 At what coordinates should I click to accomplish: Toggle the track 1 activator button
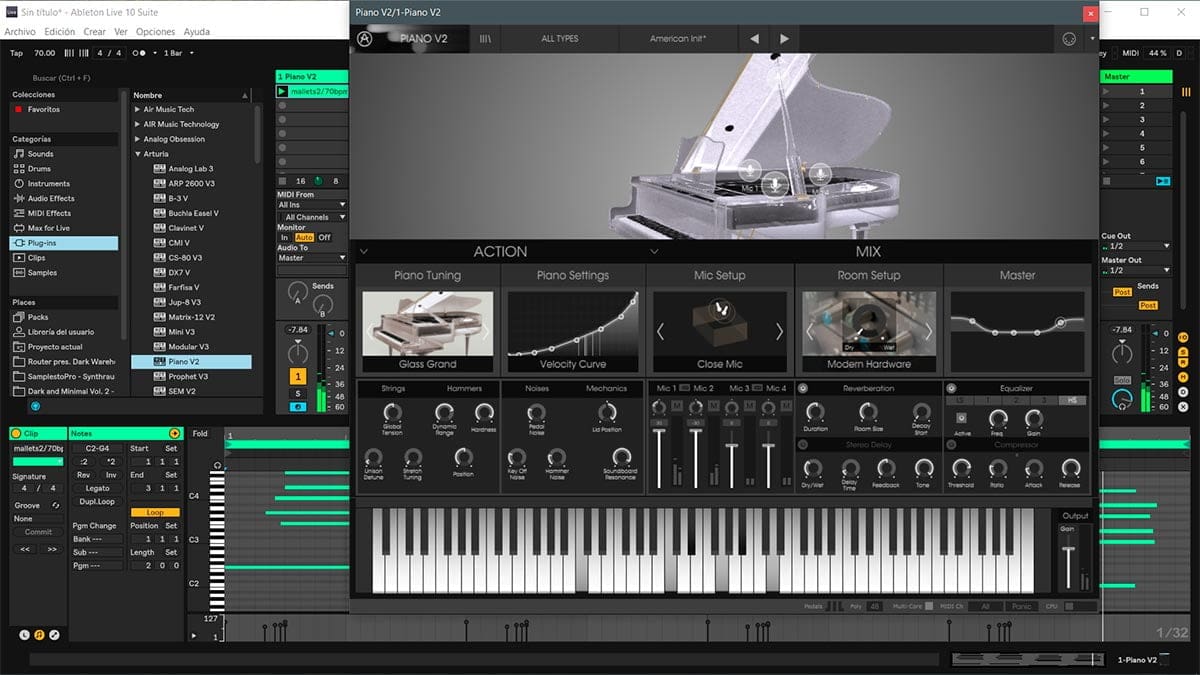(x=298, y=377)
